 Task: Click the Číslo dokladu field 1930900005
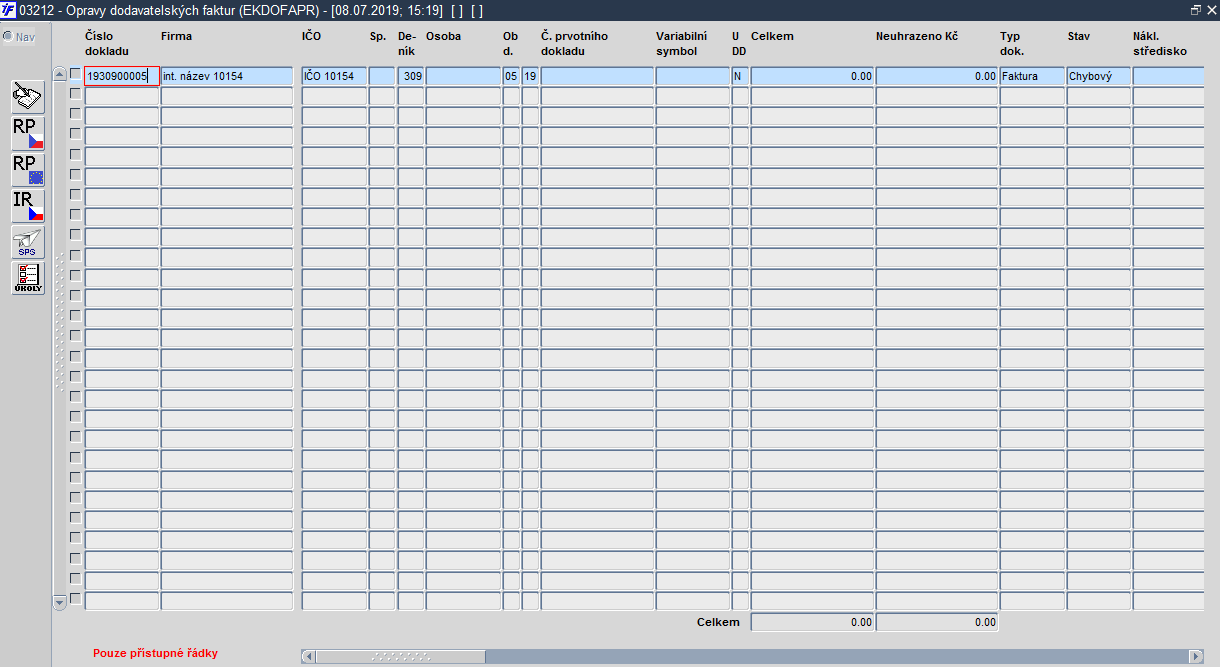(x=122, y=76)
